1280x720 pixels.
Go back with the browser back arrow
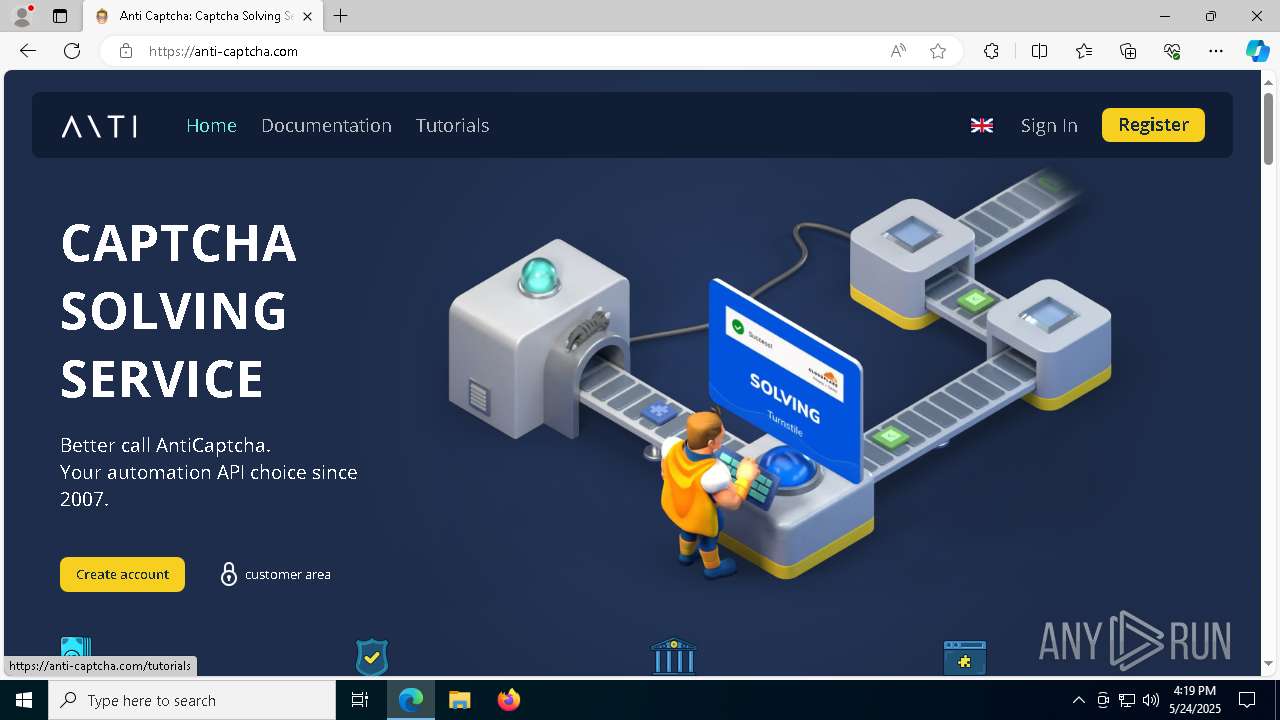(x=28, y=51)
